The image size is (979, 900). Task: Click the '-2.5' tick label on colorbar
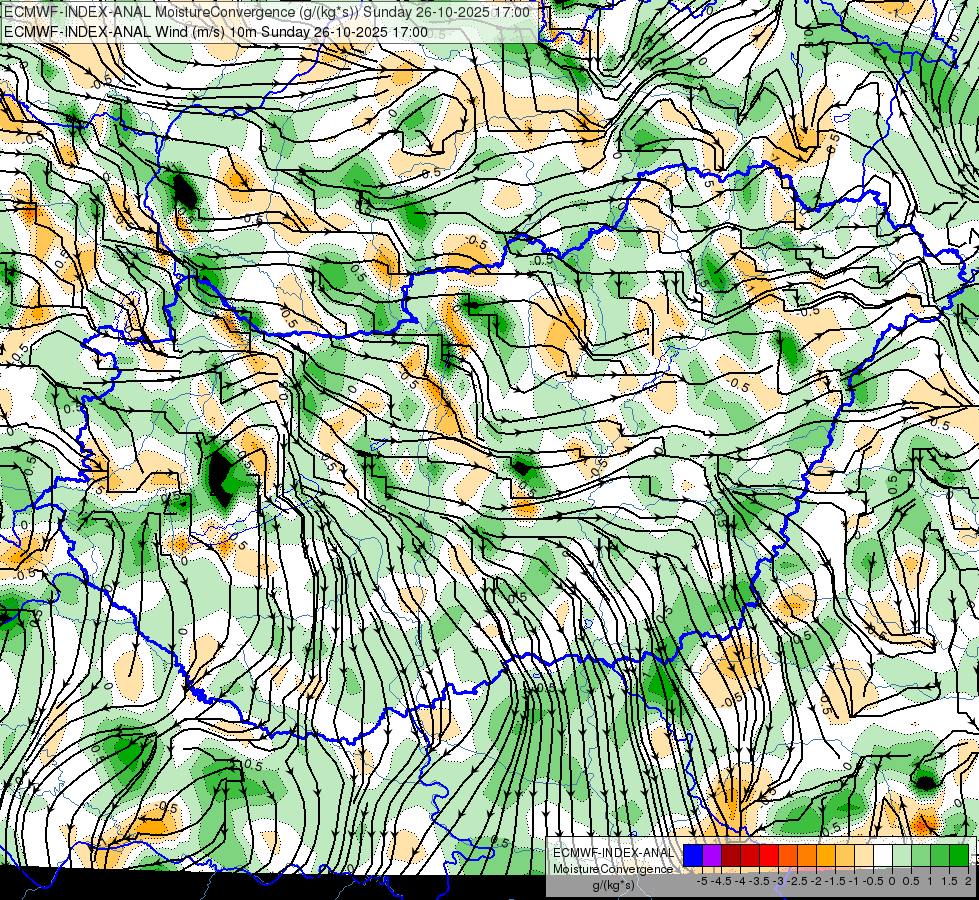[x=797, y=881]
